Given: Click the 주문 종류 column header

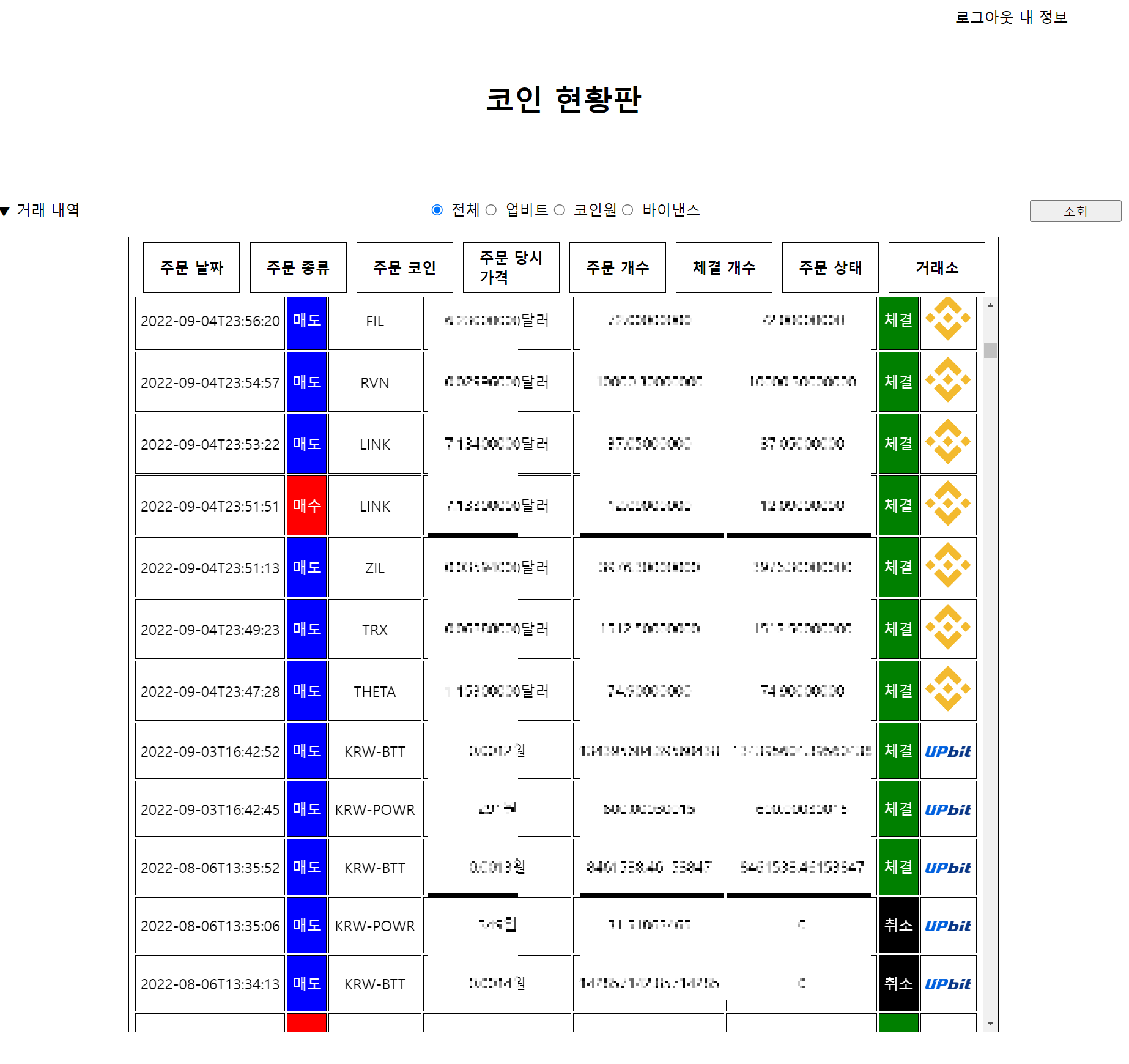Looking at the screenshot, I should tap(298, 267).
